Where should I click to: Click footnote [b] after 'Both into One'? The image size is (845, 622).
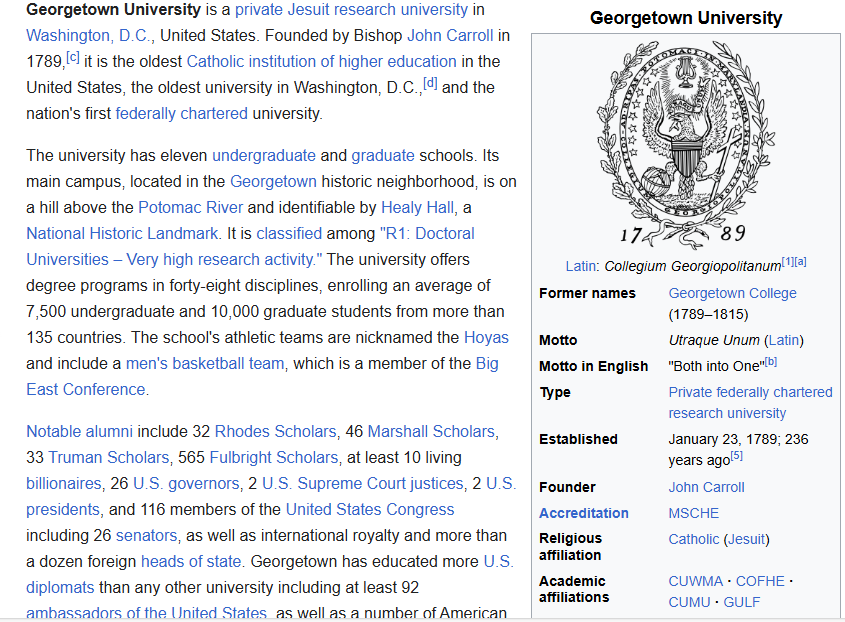771,362
